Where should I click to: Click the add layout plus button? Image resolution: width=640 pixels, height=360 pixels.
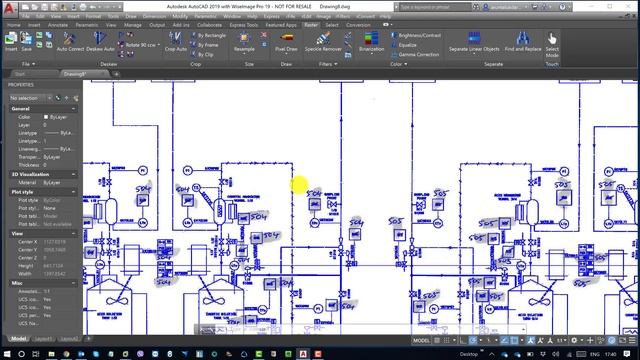point(89,339)
